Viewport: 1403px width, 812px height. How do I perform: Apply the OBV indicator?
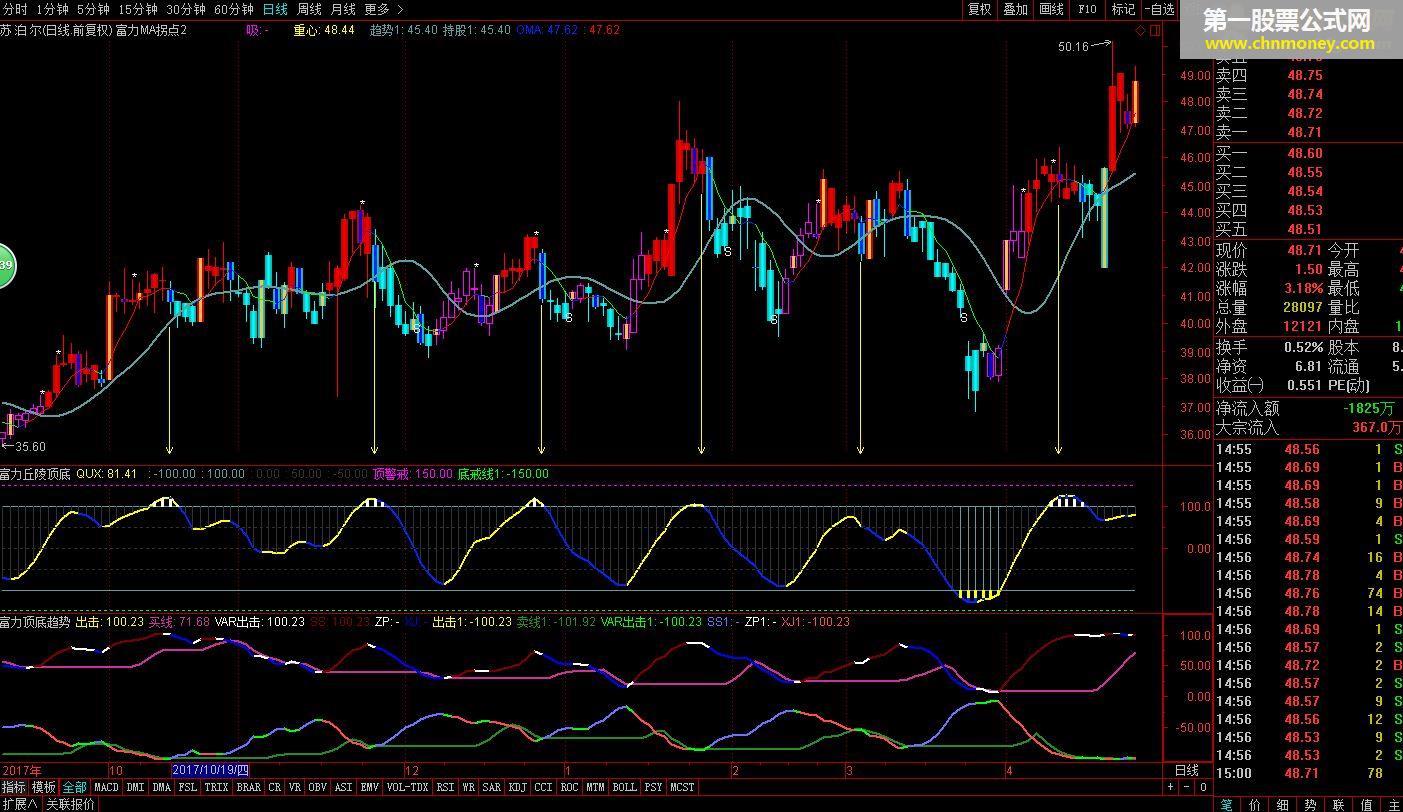(x=318, y=787)
